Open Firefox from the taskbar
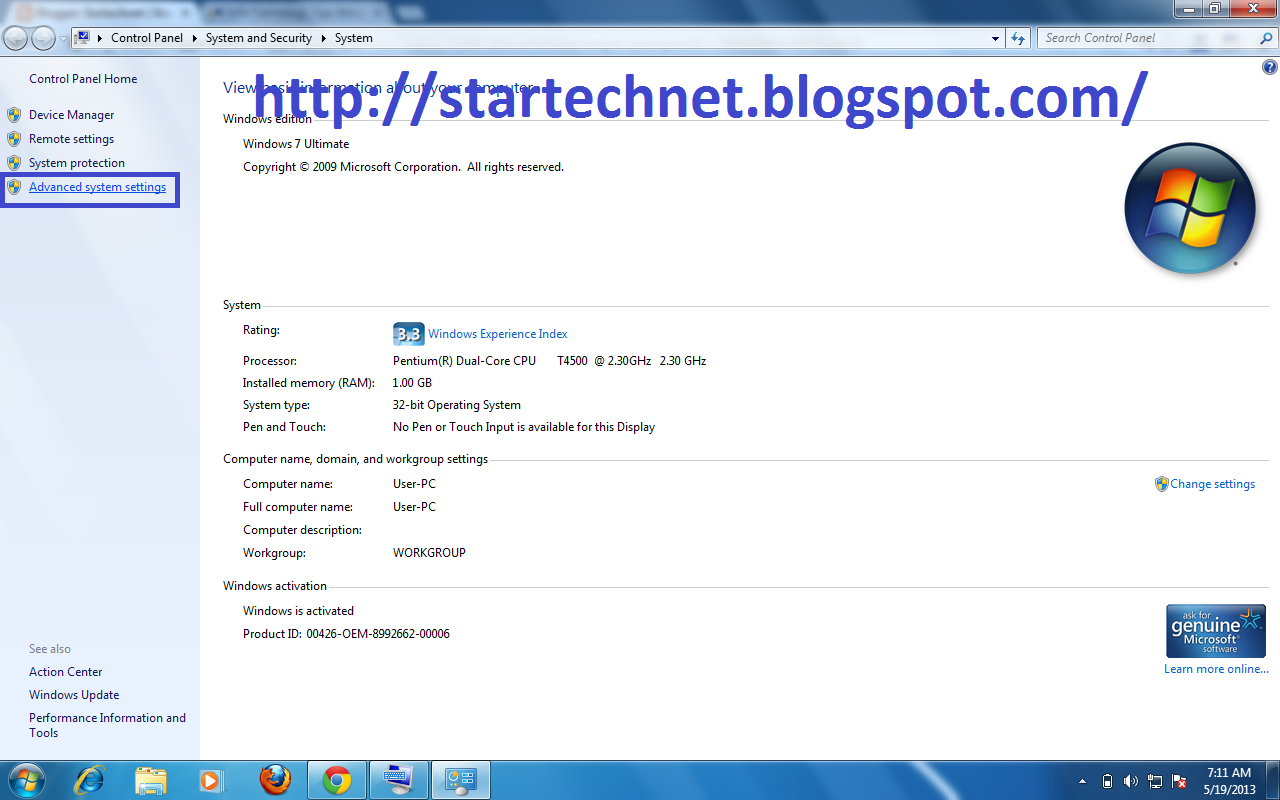 tap(275, 779)
